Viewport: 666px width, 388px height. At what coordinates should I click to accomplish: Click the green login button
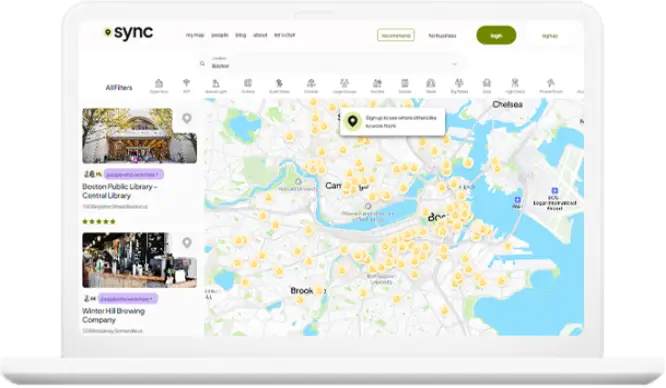496,36
